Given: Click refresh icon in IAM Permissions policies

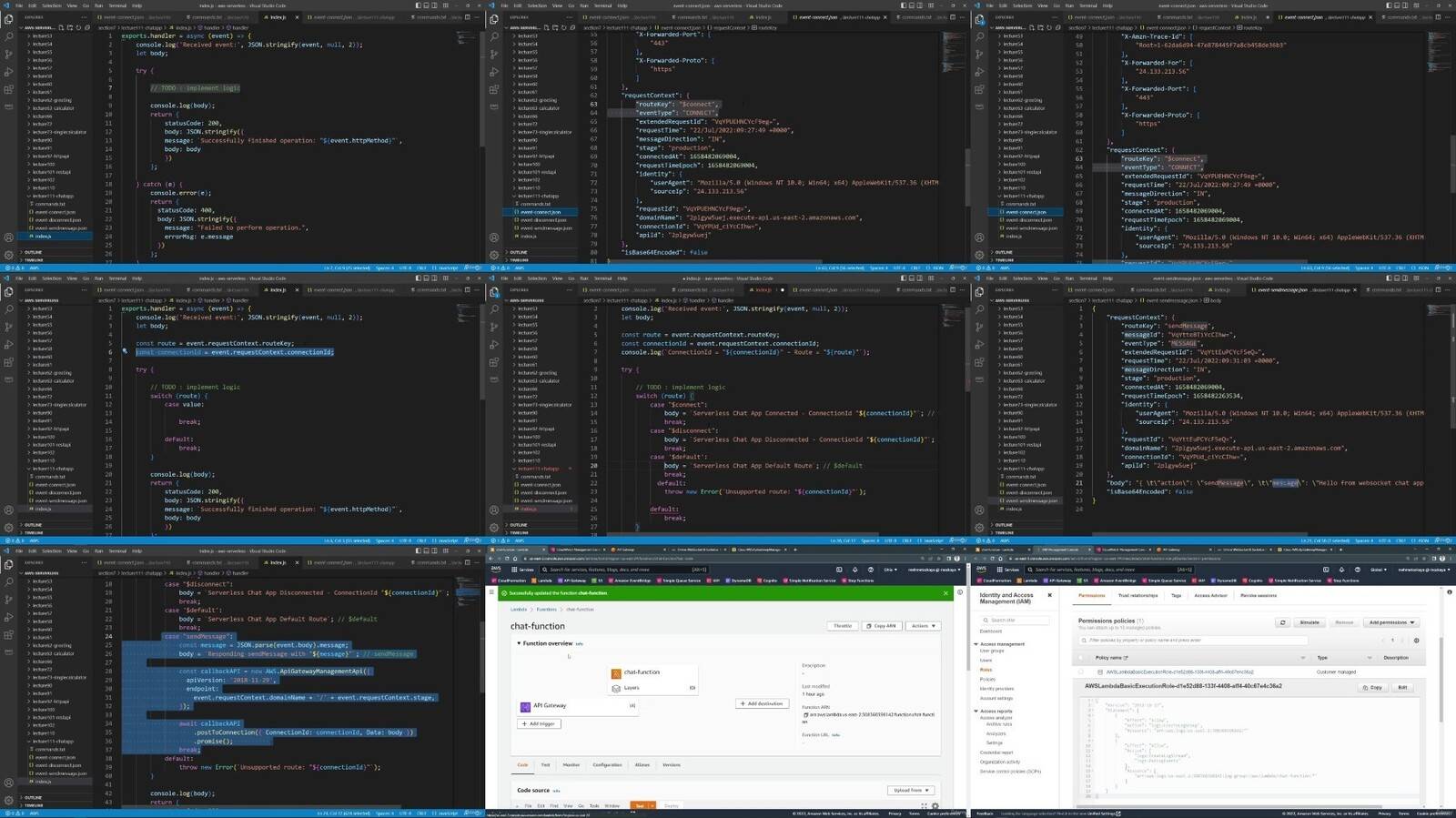Looking at the screenshot, I should coord(1282,622).
